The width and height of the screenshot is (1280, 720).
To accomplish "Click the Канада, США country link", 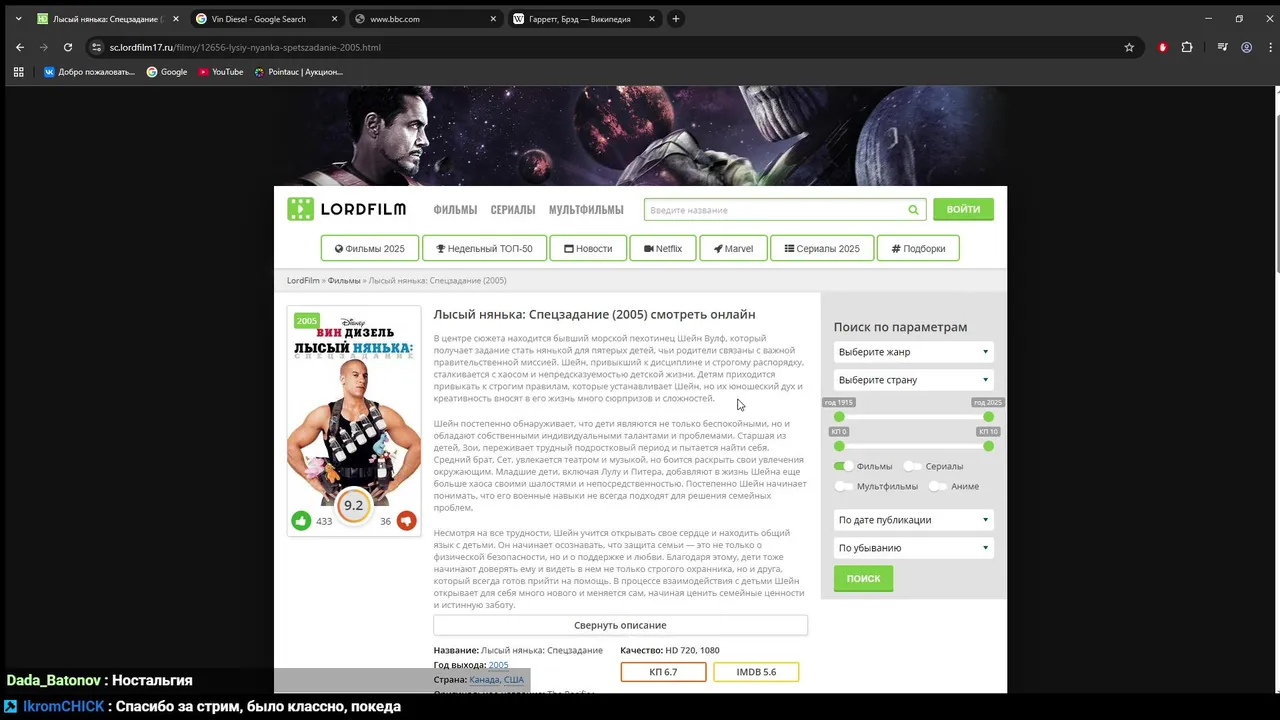I will click(496, 680).
